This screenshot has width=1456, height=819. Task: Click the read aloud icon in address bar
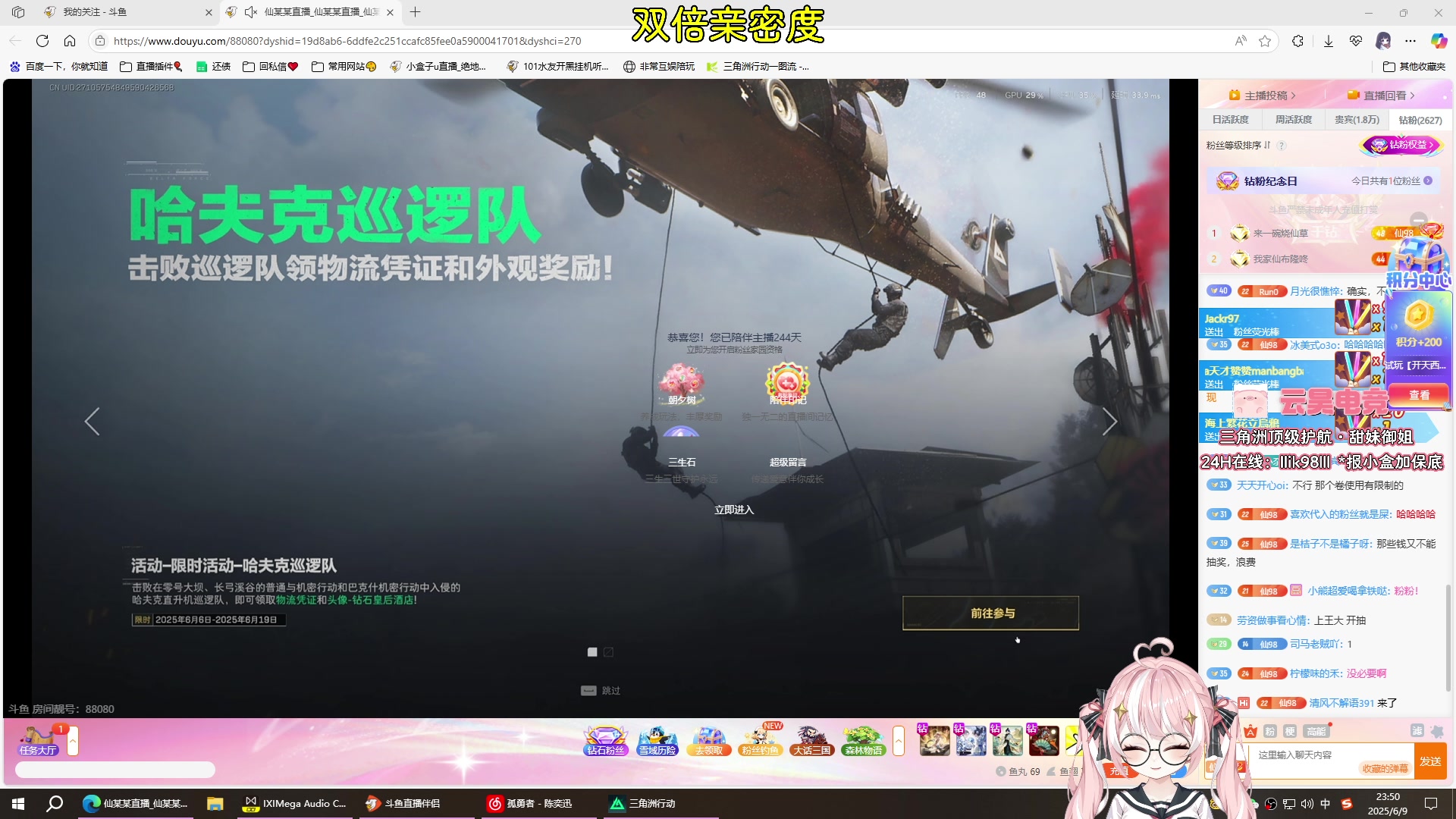[x=1241, y=41]
